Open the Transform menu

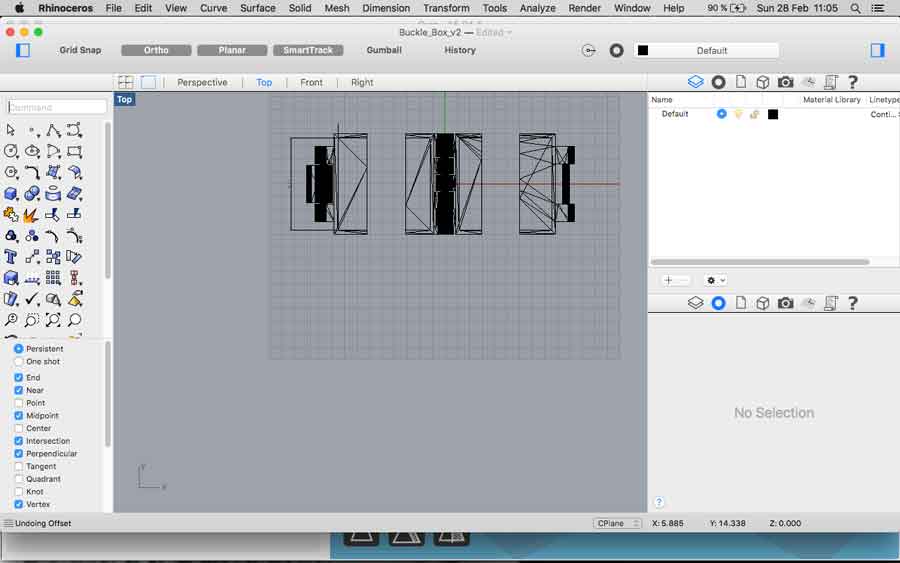click(x=446, y=8)
